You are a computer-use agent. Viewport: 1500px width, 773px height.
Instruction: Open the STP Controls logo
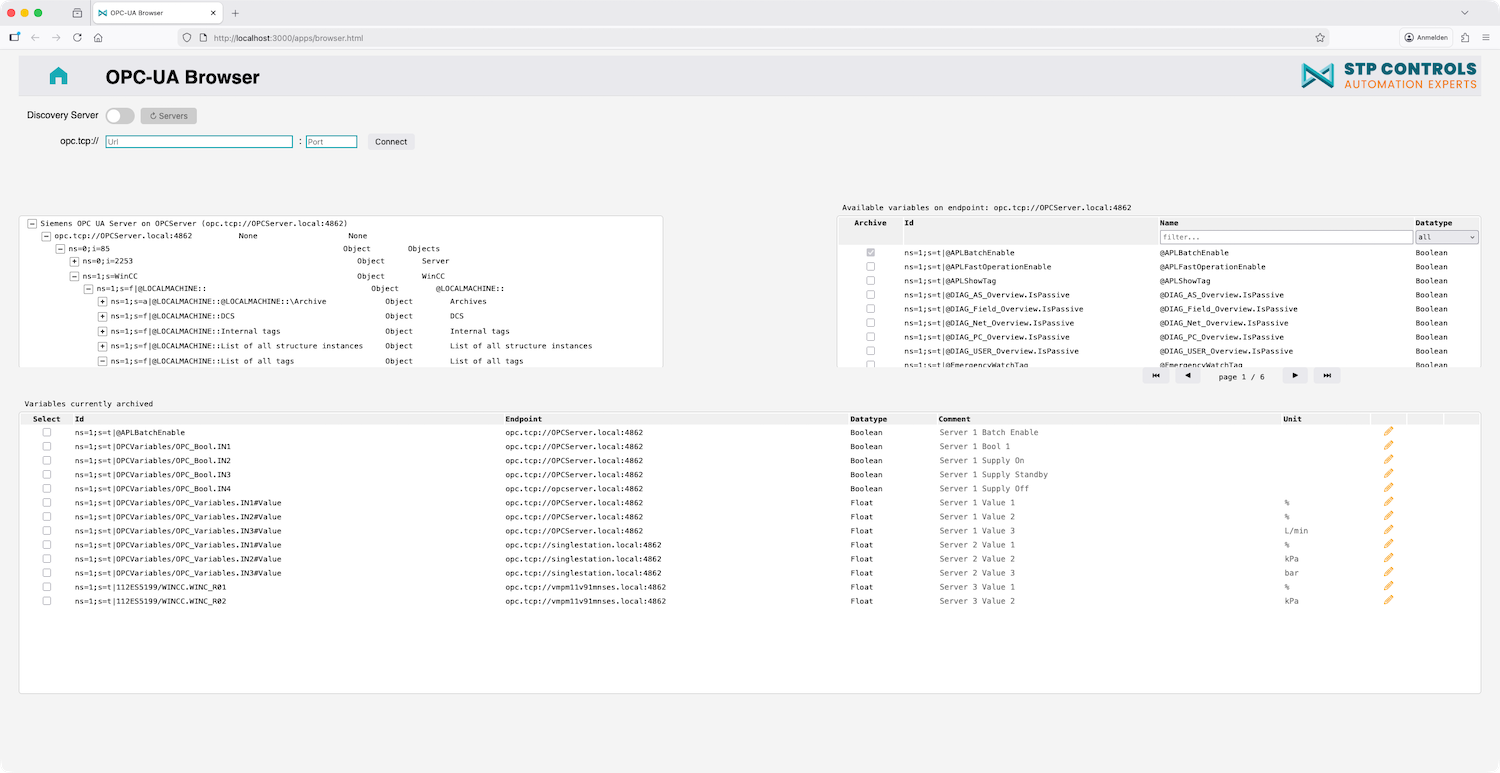point(1390,76)
